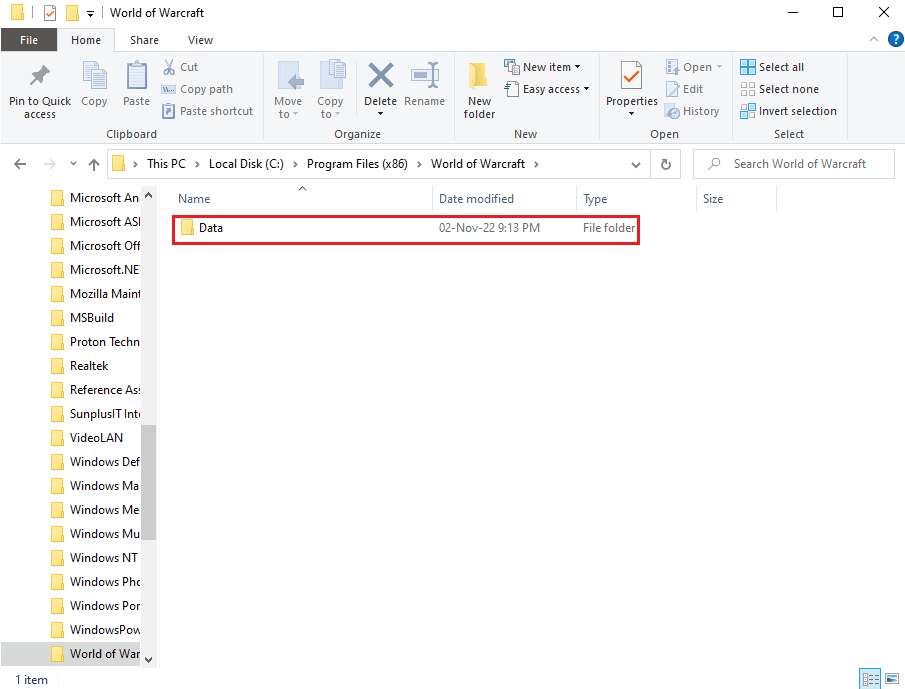Open Properties of the selected item
Screen dimensions: 905x689
pos(631,84)
